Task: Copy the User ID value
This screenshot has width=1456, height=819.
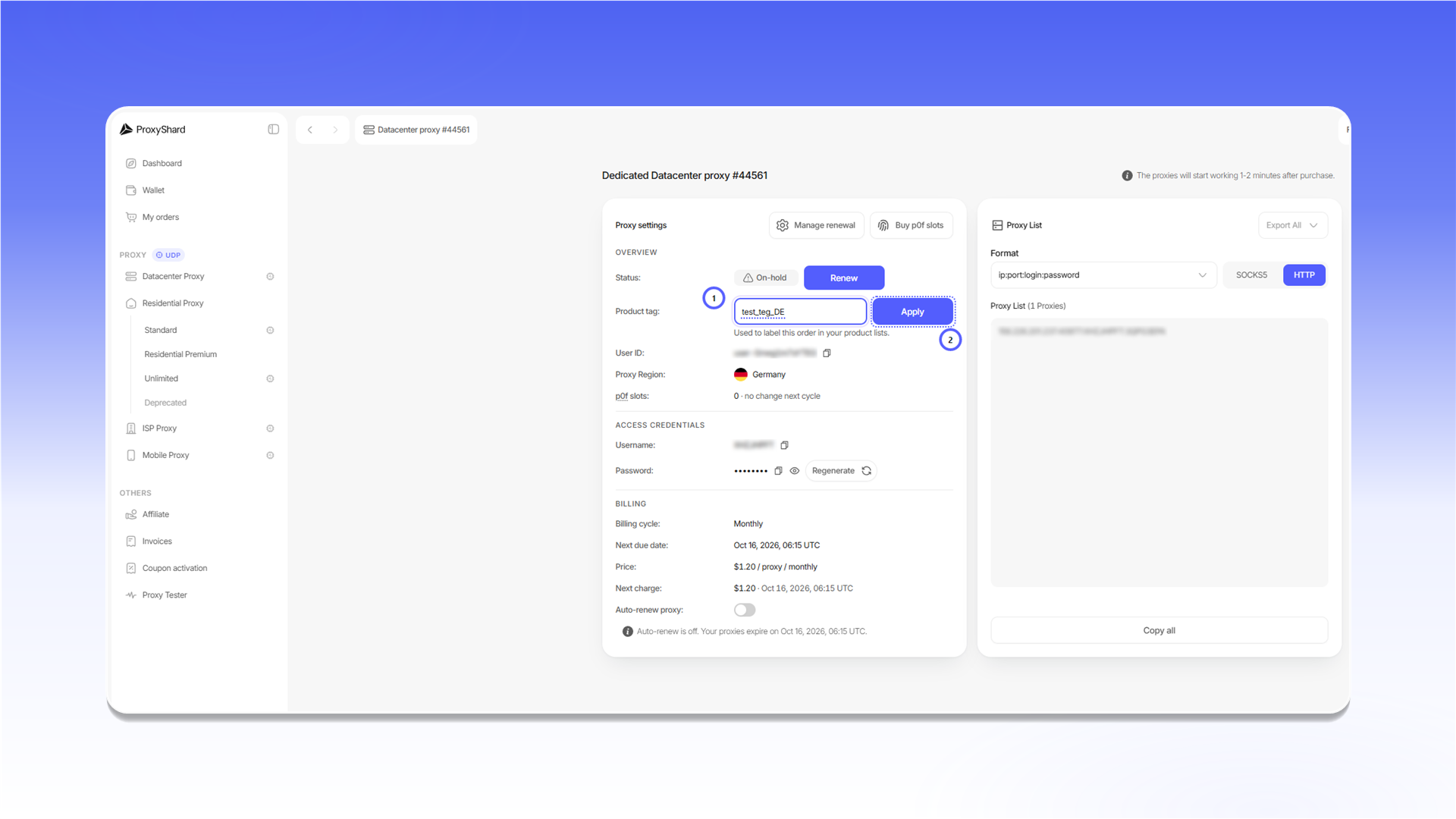Action: [x=827, y=353]
